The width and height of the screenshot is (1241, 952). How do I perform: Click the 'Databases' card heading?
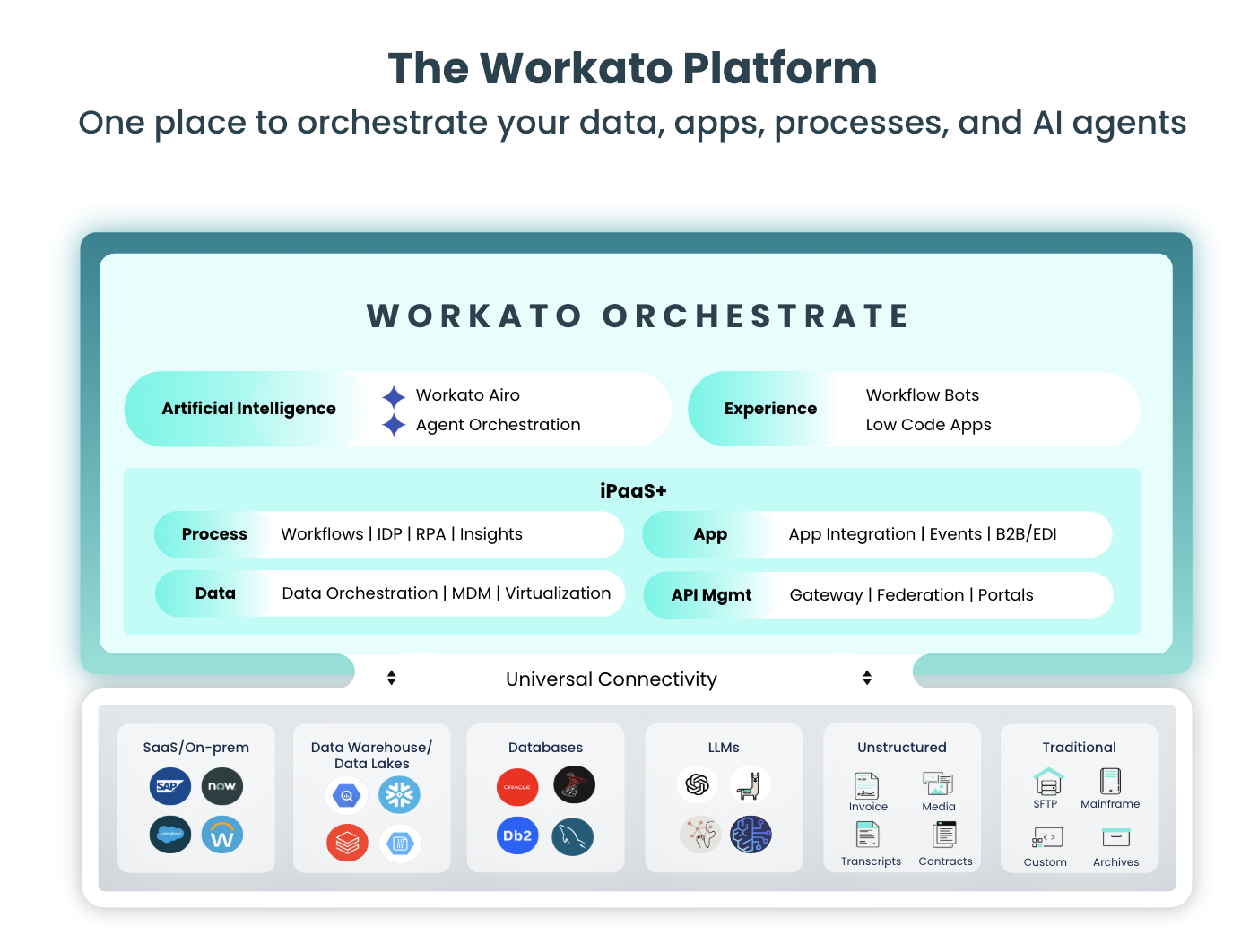[545, 748]
